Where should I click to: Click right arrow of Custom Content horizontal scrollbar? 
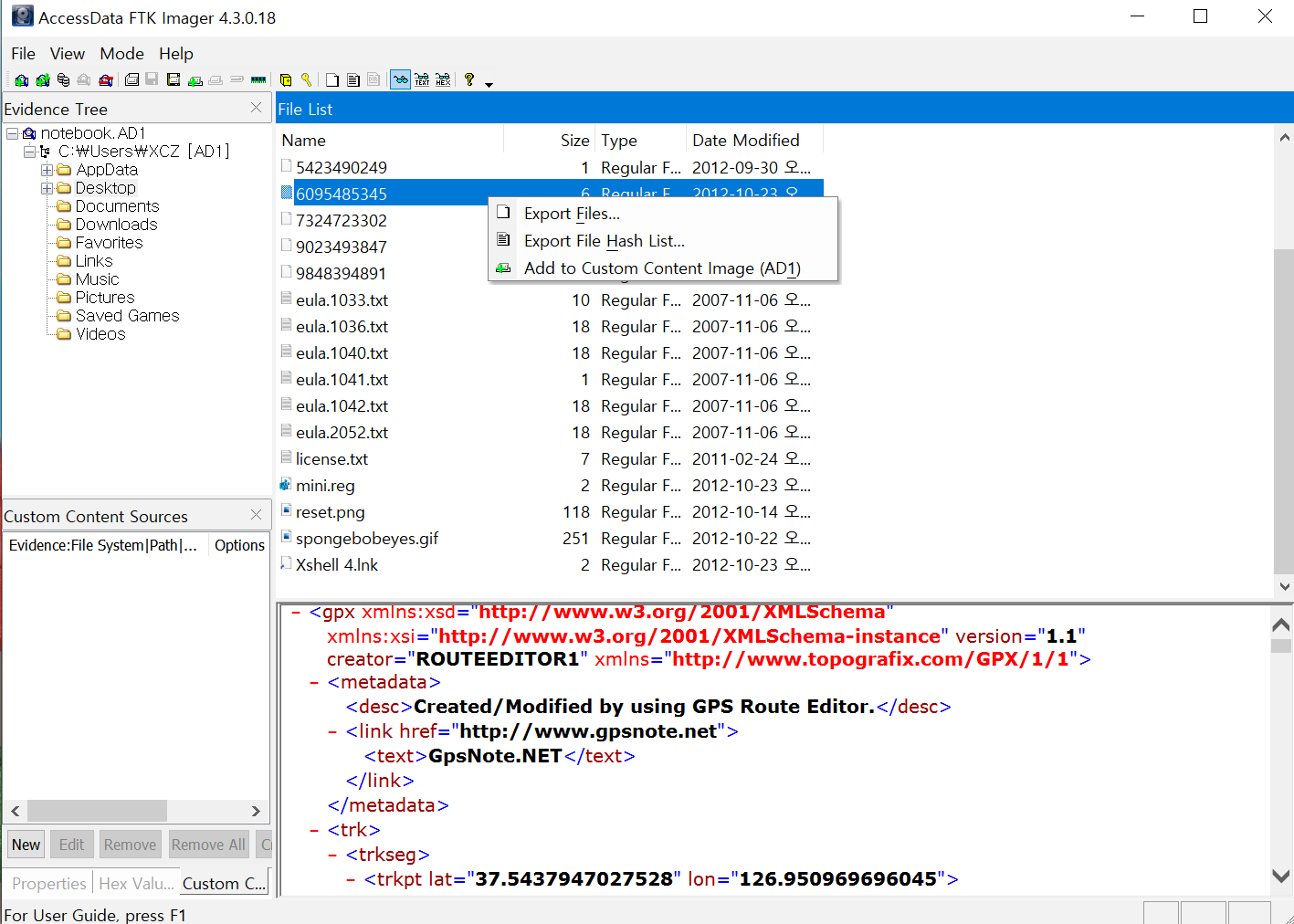[x=256, y=811]
